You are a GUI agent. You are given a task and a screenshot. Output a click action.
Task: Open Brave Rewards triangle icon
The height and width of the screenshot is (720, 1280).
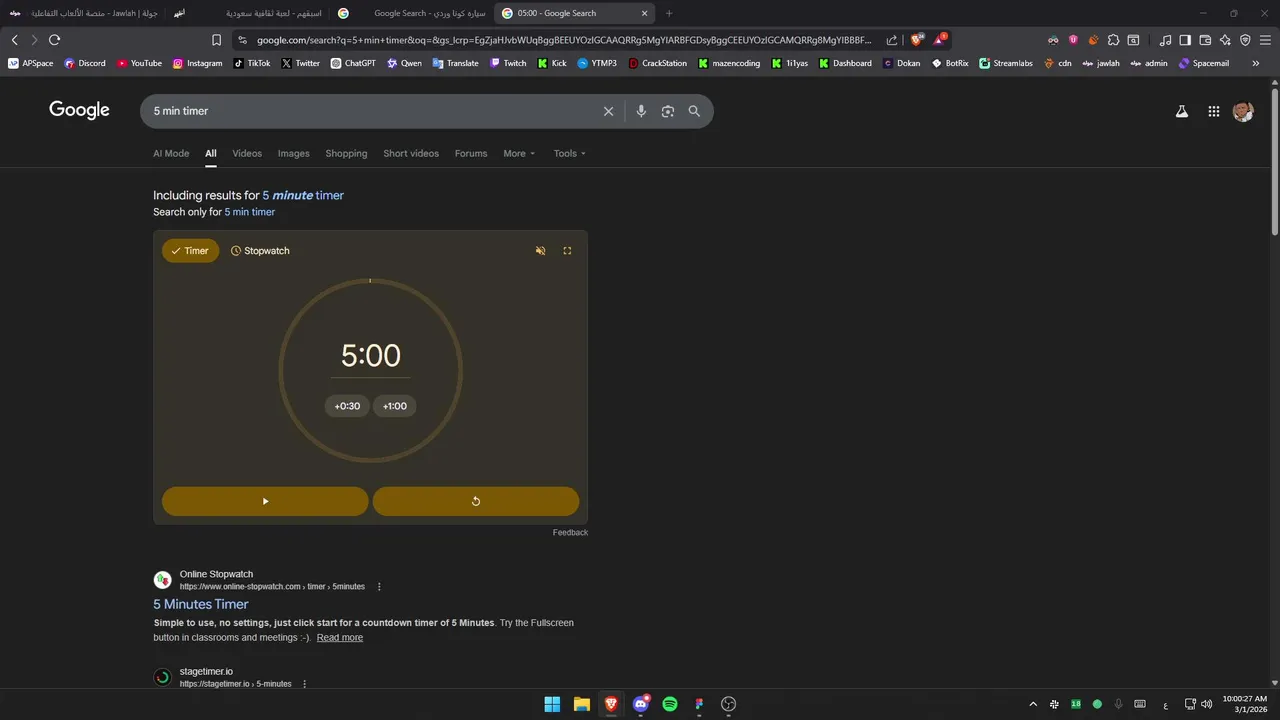(x=940, y=40)
